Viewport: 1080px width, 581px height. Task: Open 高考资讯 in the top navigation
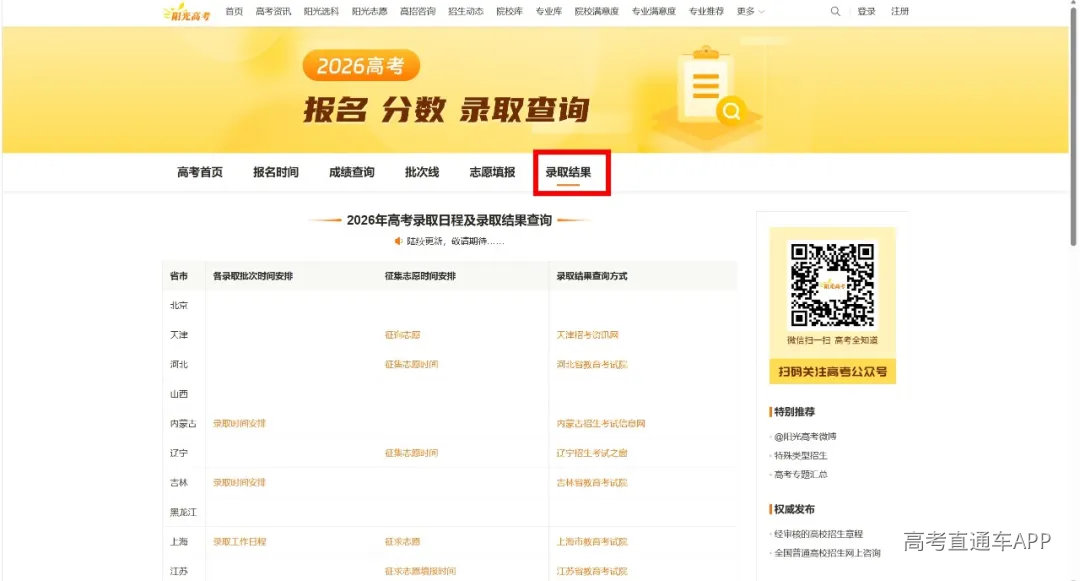(x=273, y=11)
